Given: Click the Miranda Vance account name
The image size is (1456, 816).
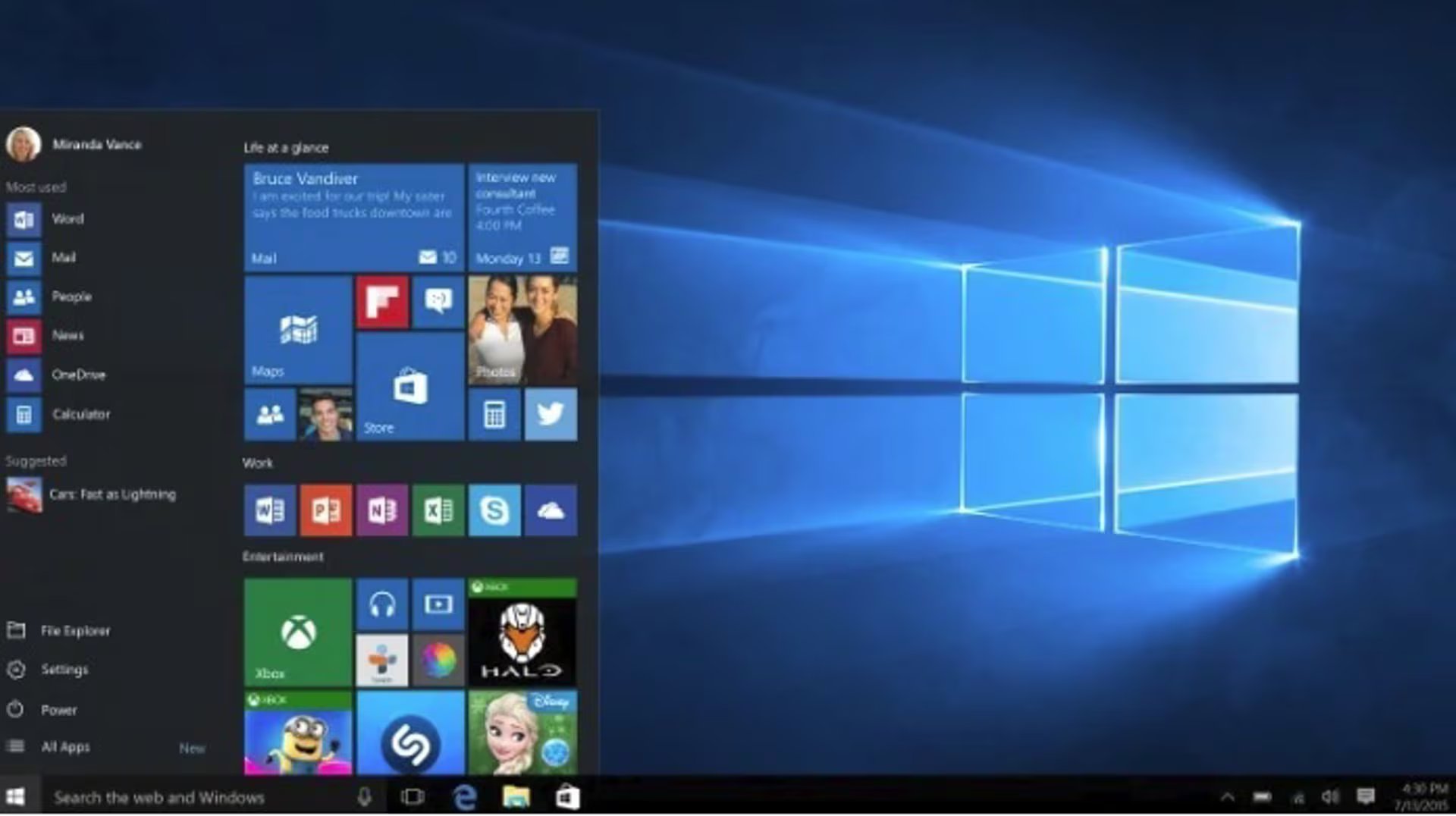Looking at the screenshot, I should click(97, 144).
